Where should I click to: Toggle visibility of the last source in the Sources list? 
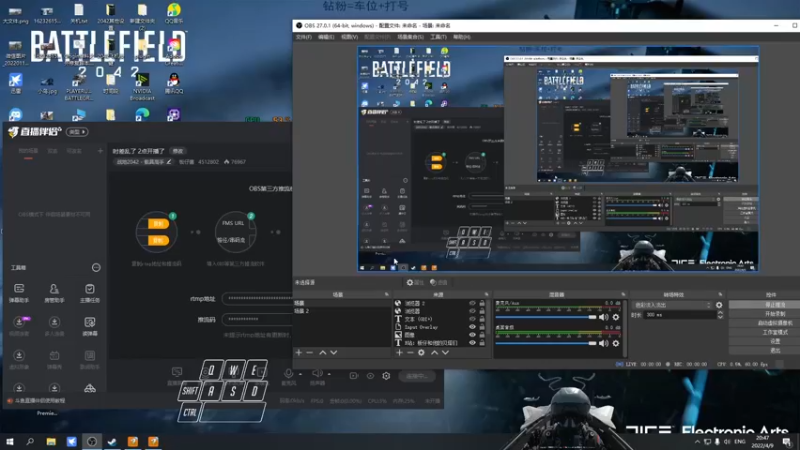pyautogui.click(x=472, y=343)
